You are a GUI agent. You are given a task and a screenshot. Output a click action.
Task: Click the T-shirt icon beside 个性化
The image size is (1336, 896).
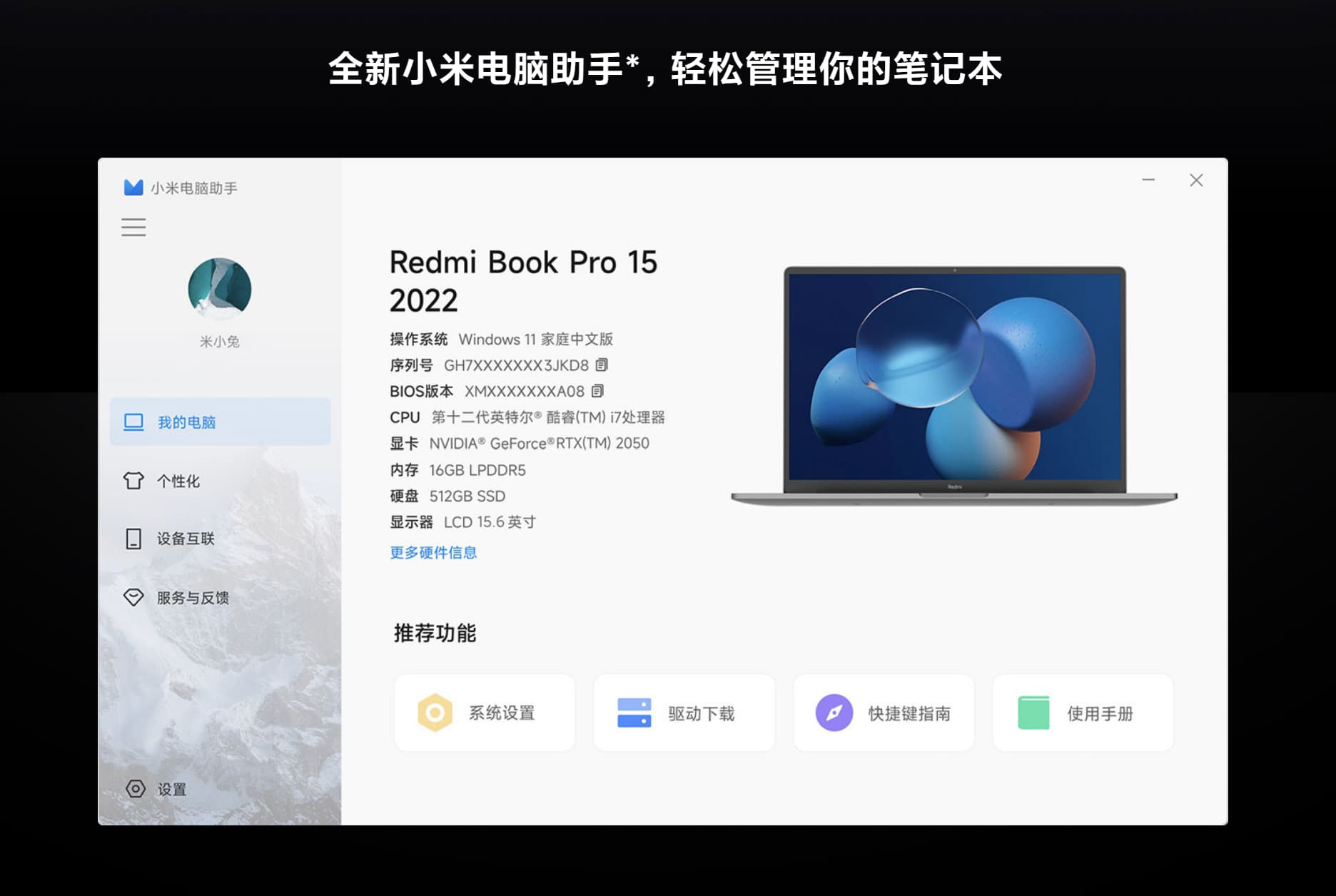[133, 481]
